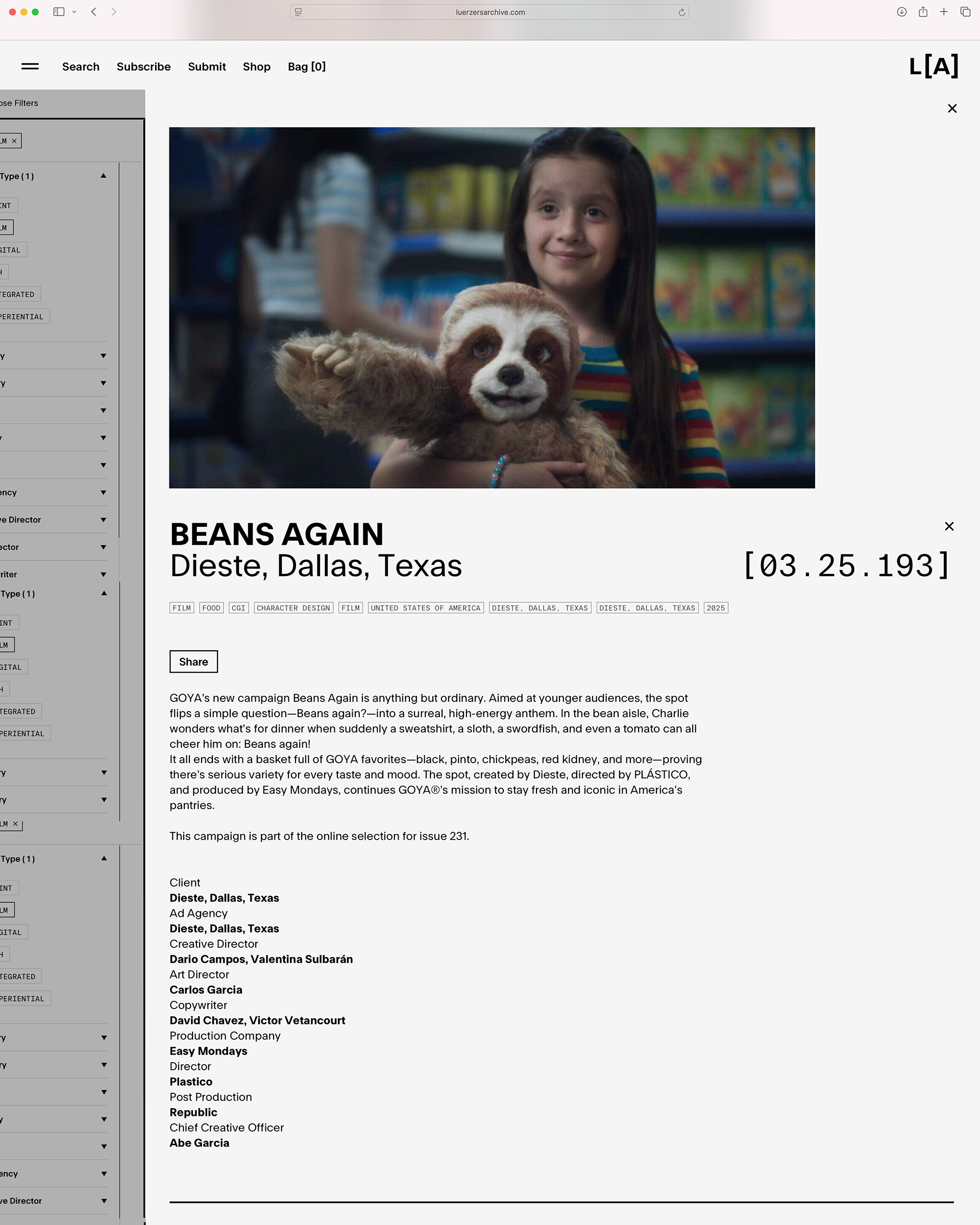The height and width of the screenshot is (1225, 980).
Task: Click the Art Director label in credits
Action: 200,974
